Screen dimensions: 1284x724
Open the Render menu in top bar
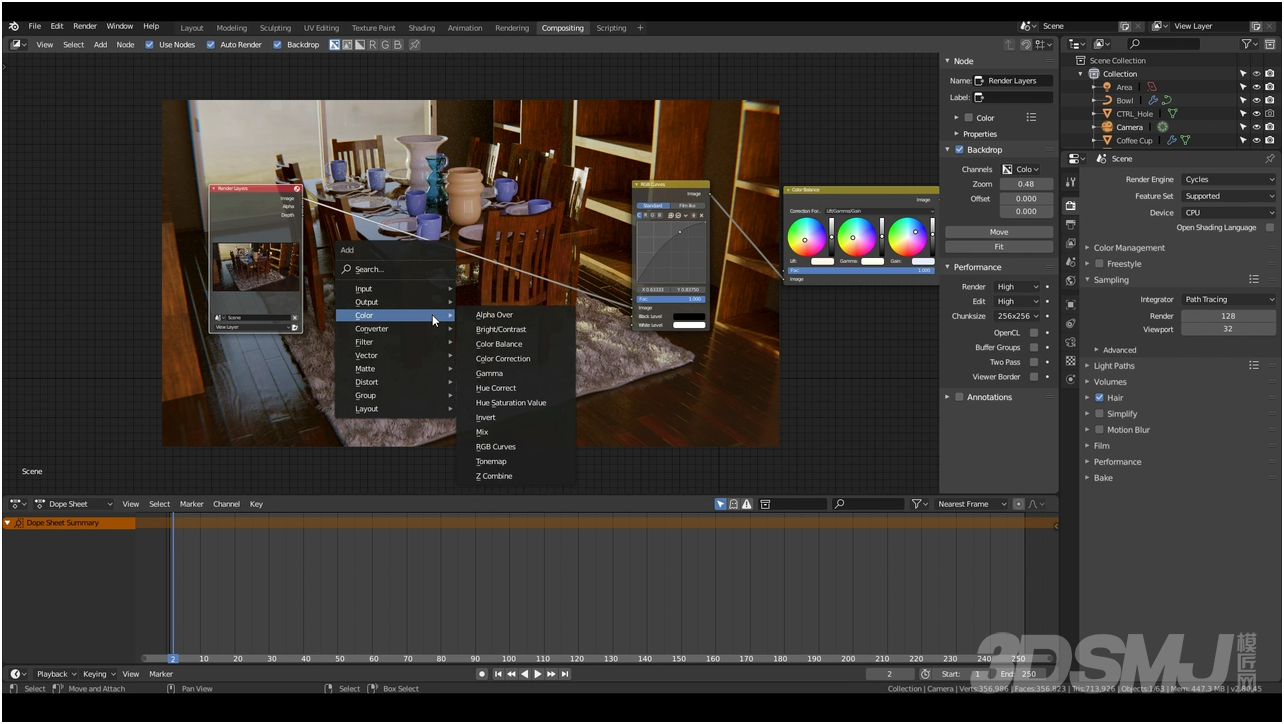(85, 26)
